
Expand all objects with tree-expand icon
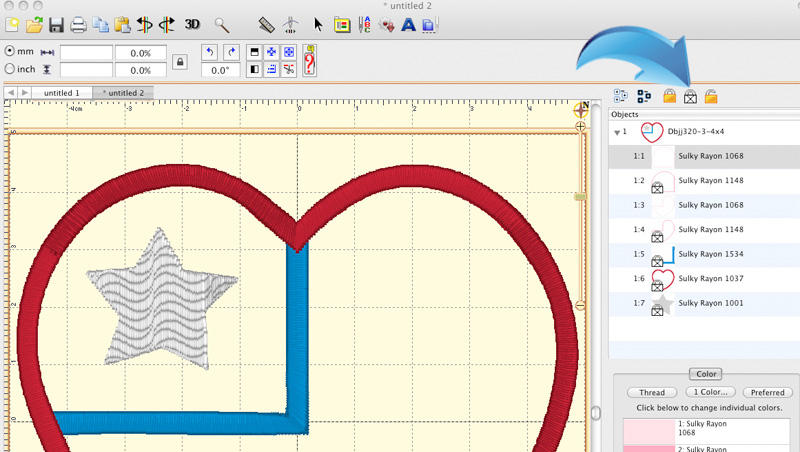click(x=620, y=95)
